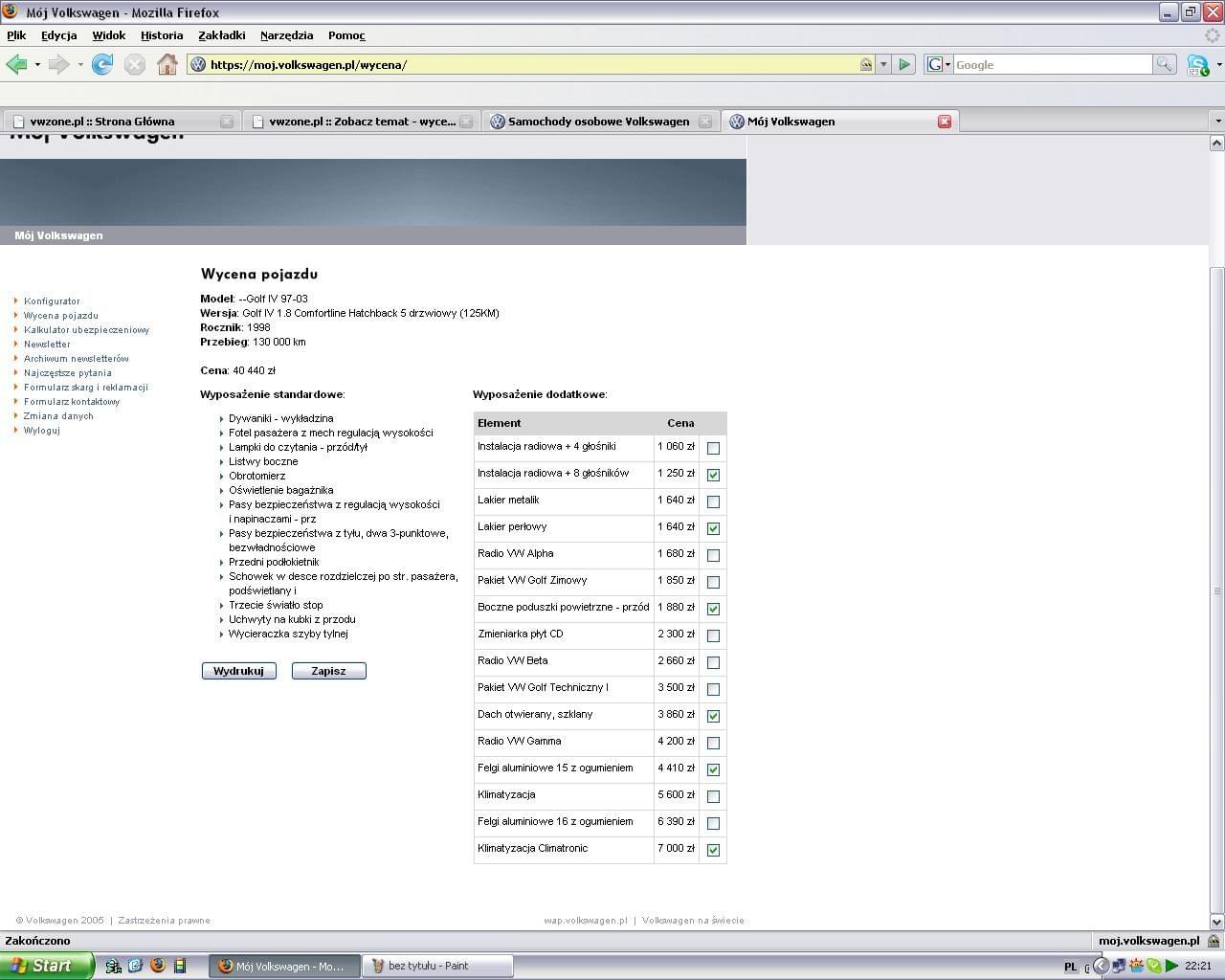Open the Windows Start button
The image size is (1225, 980).
pyautogui.click(x=47, y=966)
